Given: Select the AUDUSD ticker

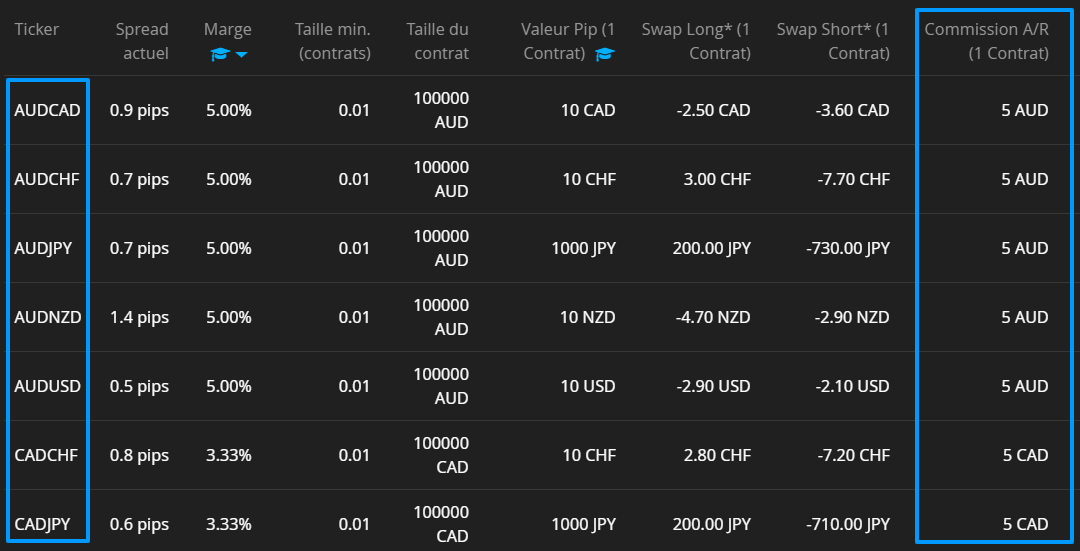Looking at the screenshot, I should click(x=48, y=386).
